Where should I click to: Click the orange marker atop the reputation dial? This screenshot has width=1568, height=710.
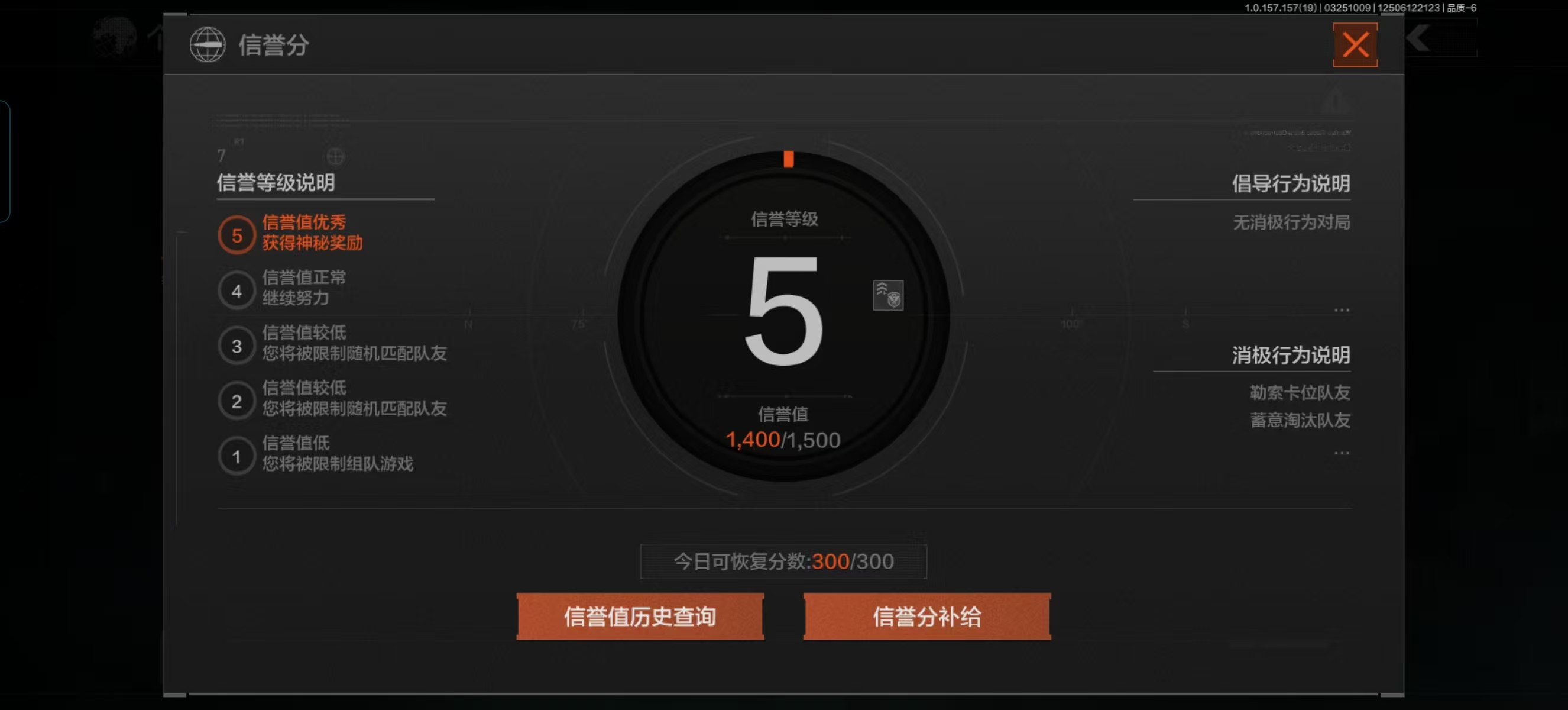pos(788,159)
